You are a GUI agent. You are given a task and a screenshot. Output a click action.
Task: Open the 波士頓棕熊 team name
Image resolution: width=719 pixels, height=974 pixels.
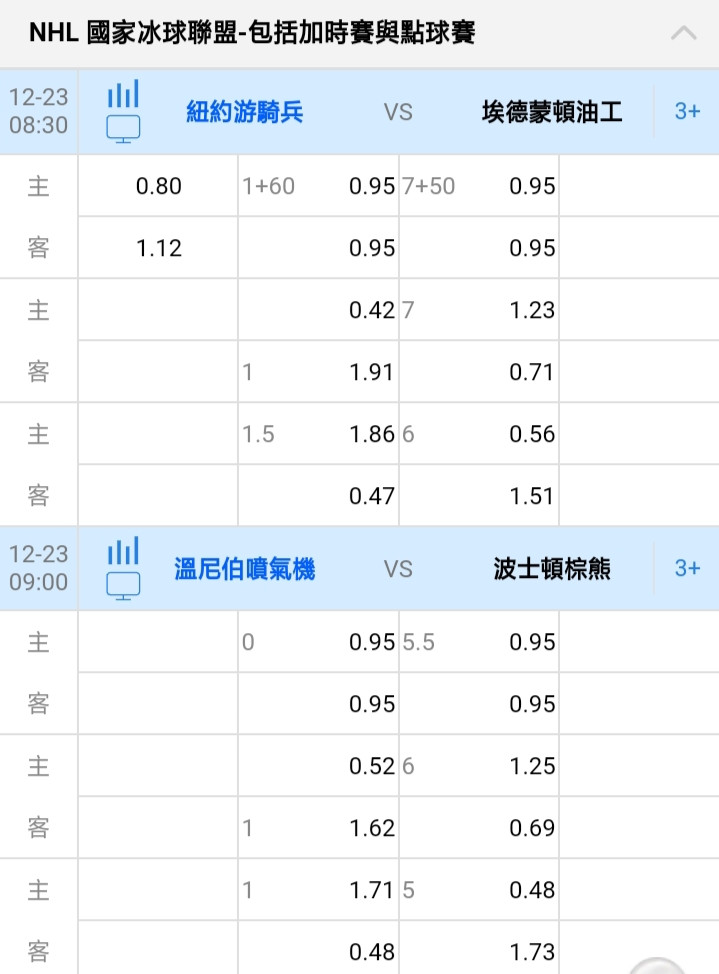pos(552,569)
